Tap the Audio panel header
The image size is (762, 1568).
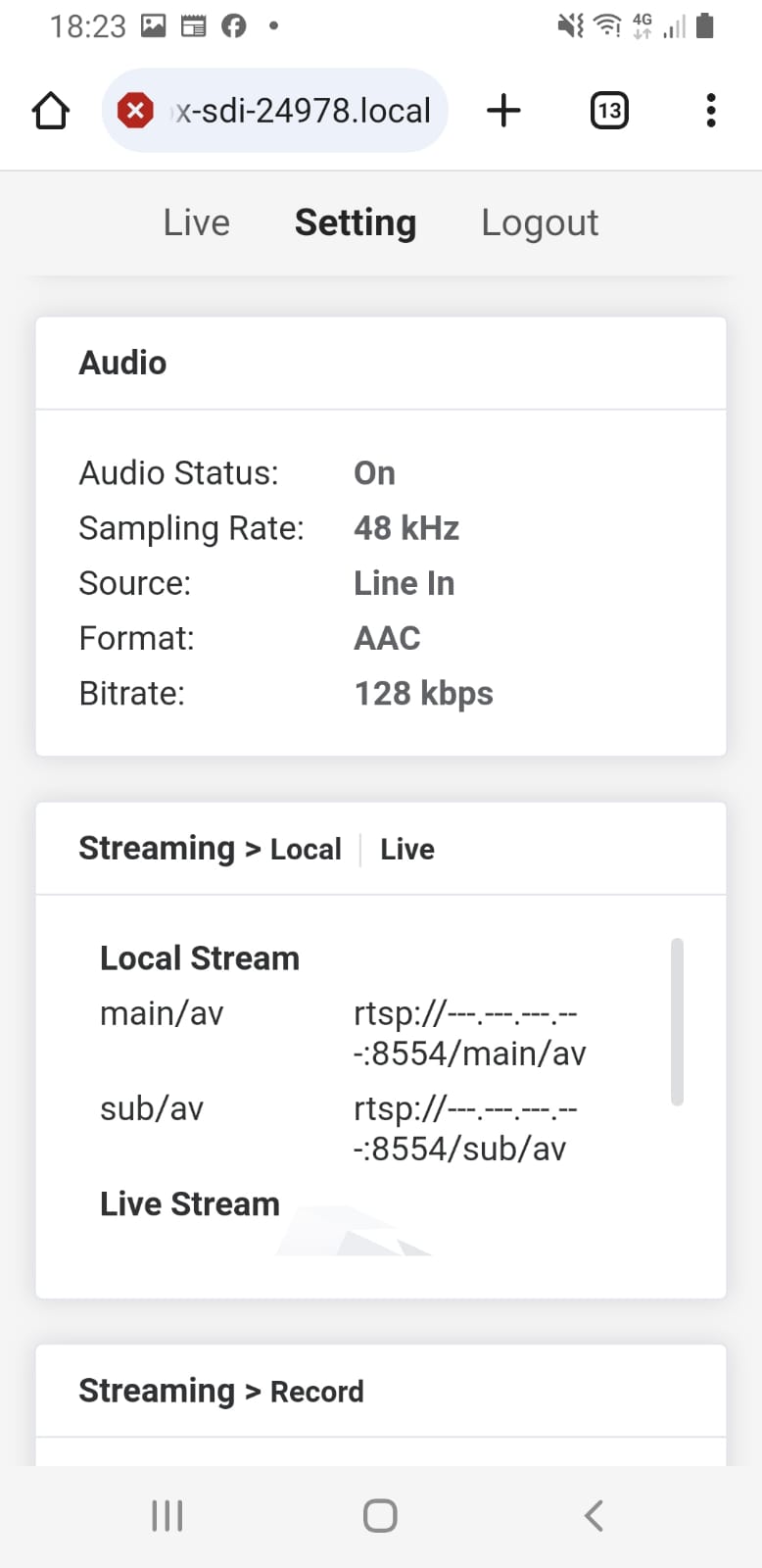coord(123,364)
